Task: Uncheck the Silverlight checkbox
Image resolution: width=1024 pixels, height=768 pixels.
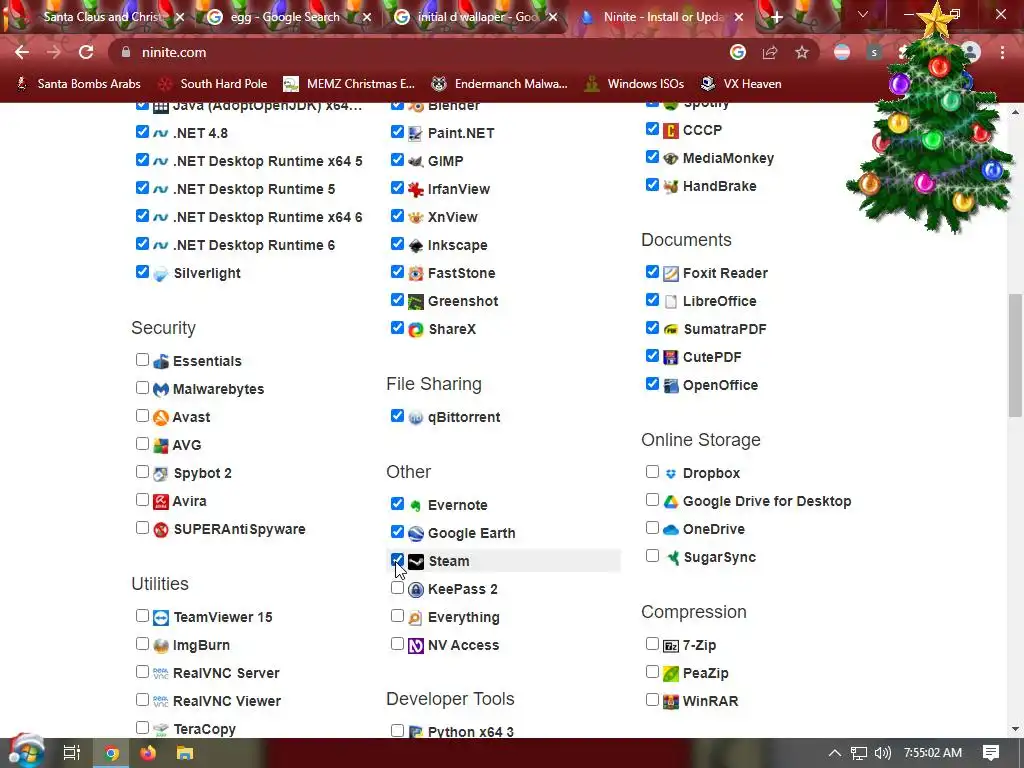Action: click(x=142, y=272)
